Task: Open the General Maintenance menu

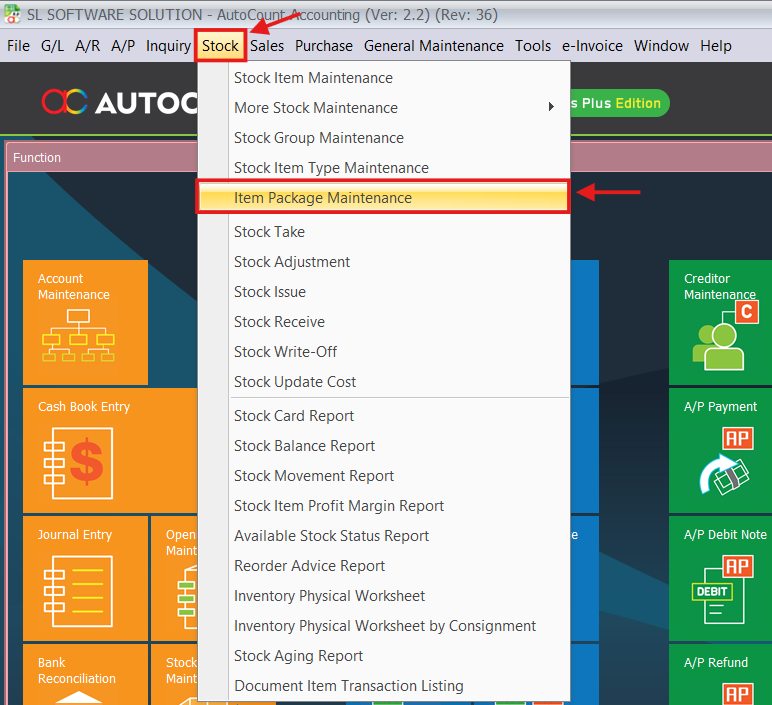Action: pyautogui.click(x=434, y=46)
